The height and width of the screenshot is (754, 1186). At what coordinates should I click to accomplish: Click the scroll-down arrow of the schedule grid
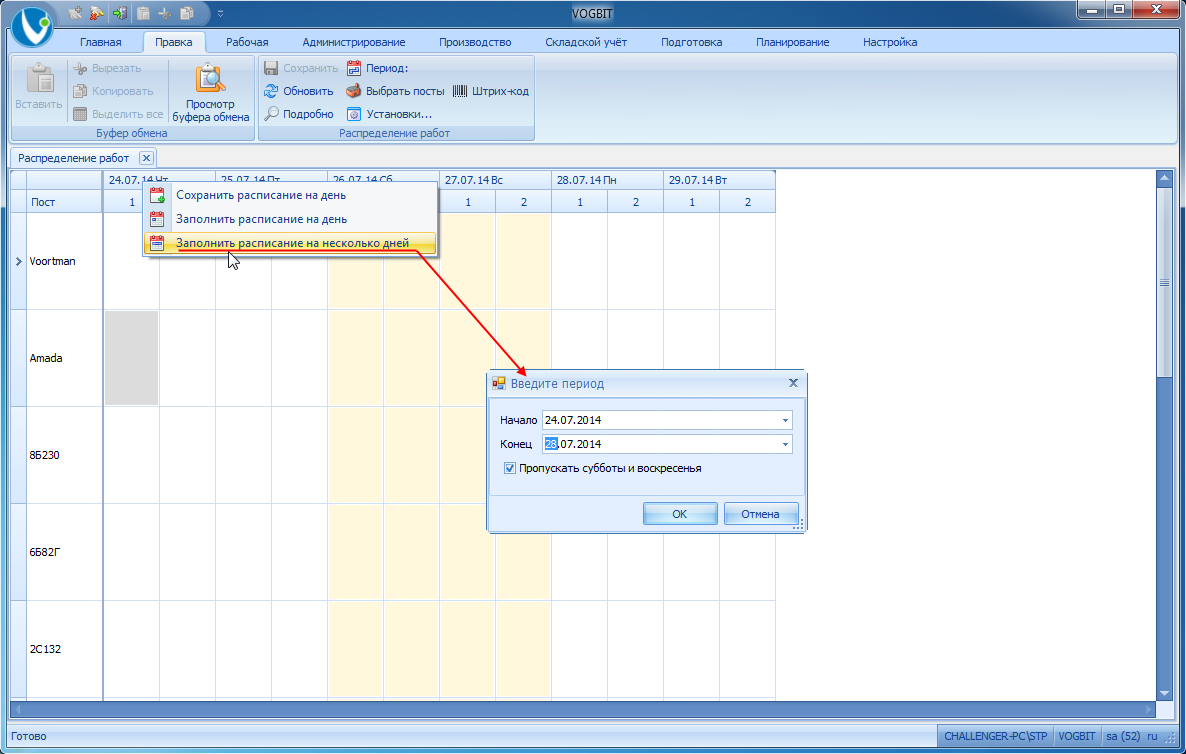1164,693
